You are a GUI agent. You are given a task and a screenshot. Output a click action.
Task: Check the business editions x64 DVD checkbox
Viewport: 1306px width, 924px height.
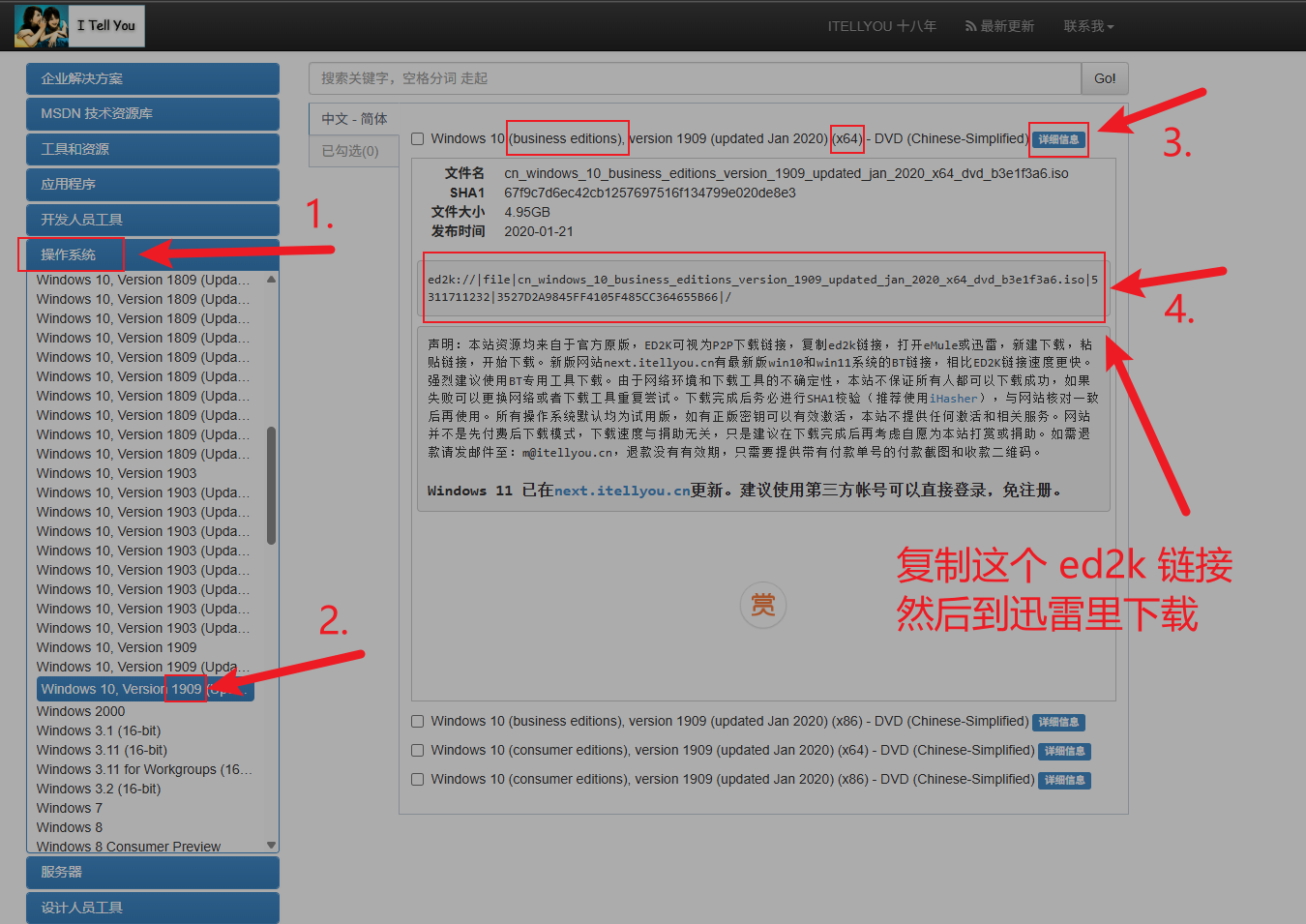point(418,139)
